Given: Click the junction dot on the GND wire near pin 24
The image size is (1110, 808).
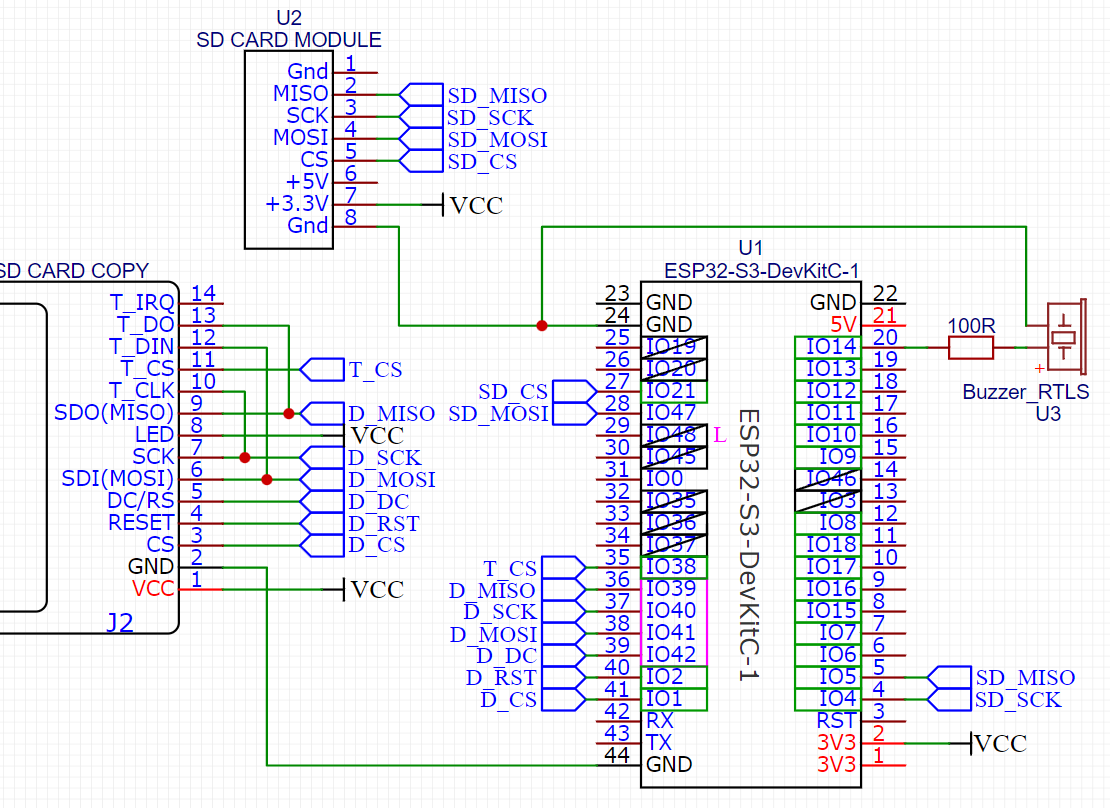Looking at the screenshot, I should (542, 326).
